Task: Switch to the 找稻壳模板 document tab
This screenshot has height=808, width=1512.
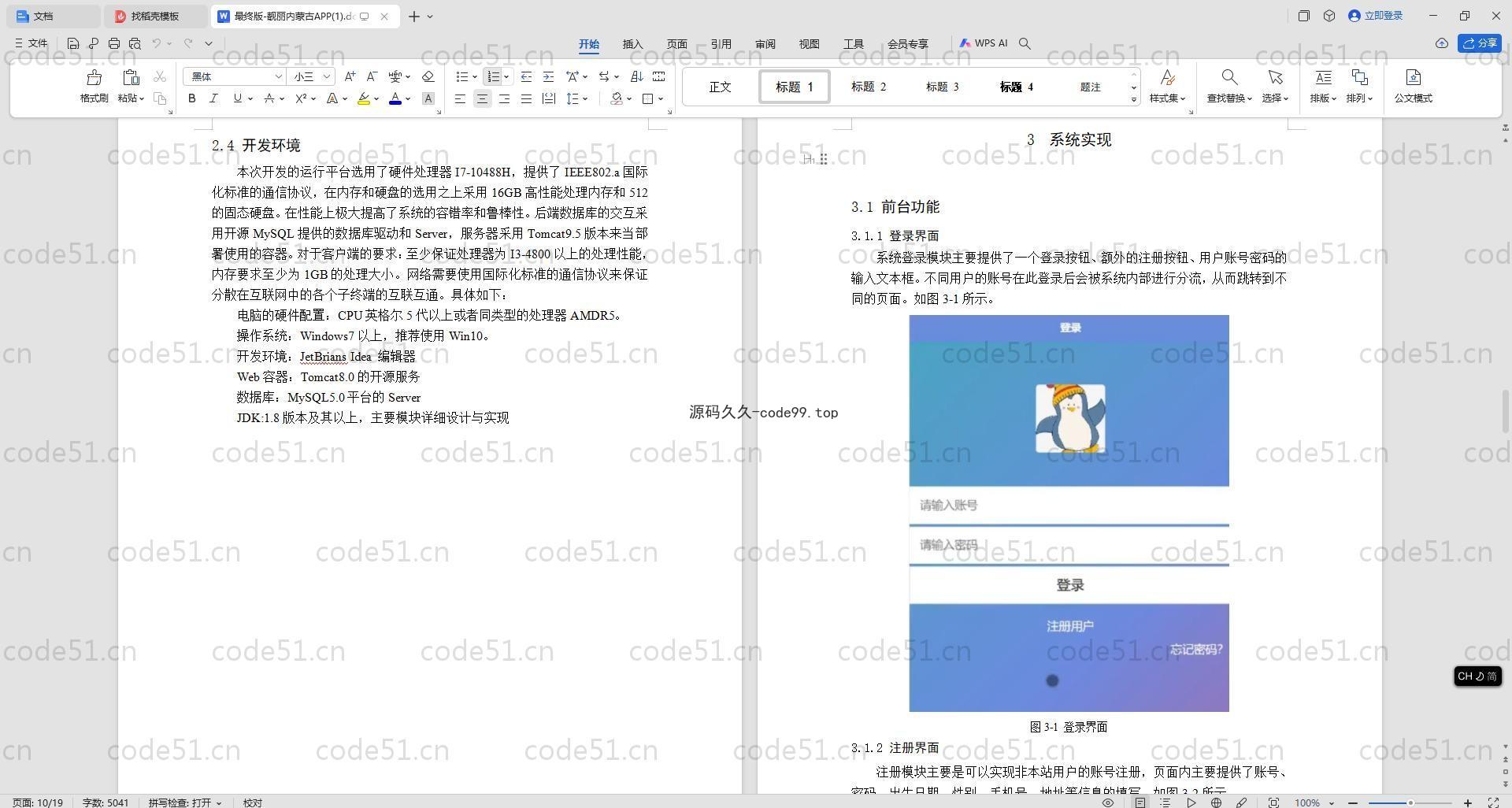Action: pos(154,16)
